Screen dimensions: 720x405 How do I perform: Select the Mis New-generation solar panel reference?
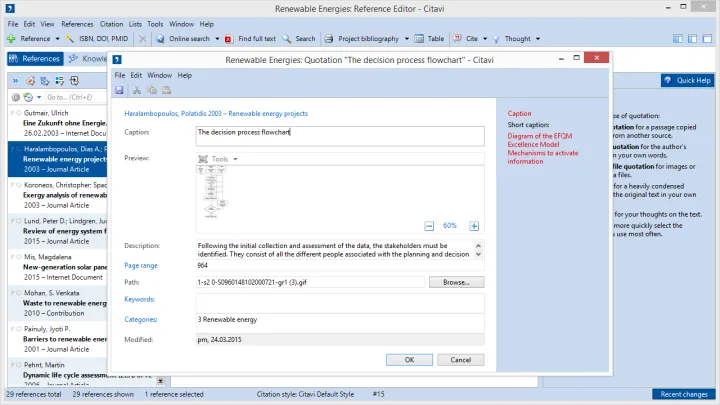(58, 267)
